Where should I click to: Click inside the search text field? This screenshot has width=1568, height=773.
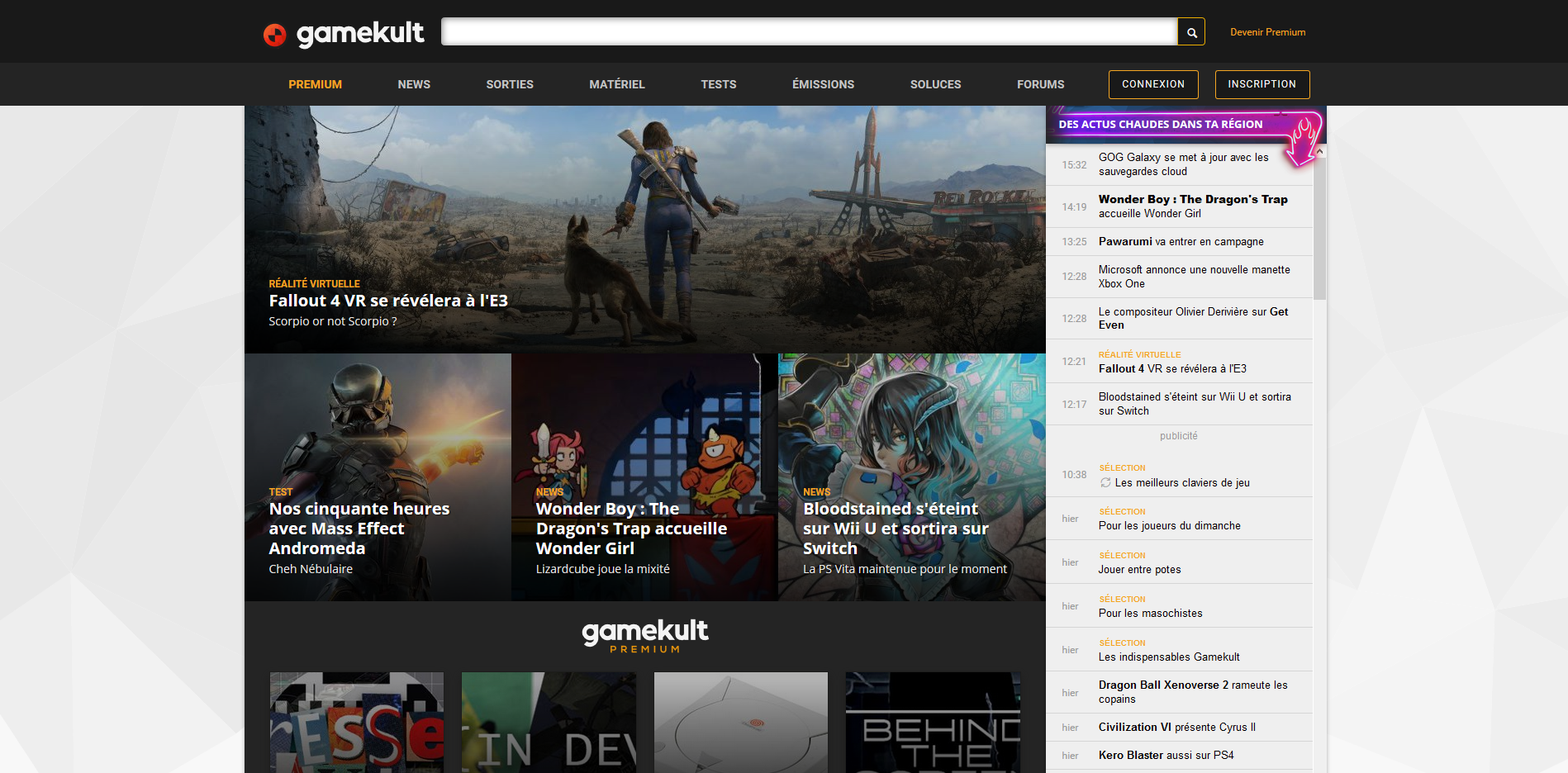coord(810,32)
